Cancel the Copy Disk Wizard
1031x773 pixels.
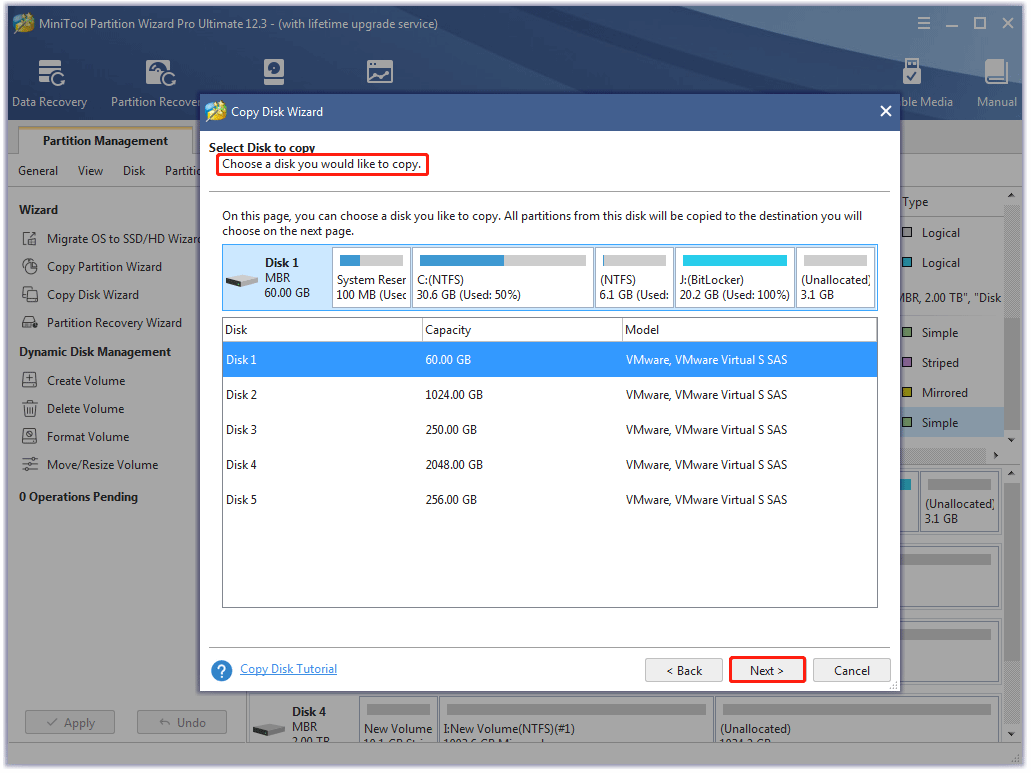851,670
